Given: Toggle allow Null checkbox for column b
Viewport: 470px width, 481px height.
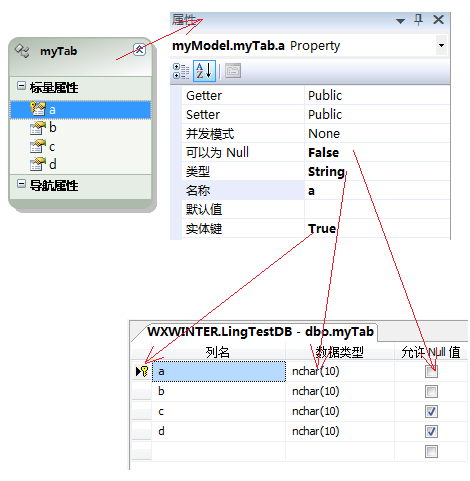Looking at the screenshot, I should [431, 392].
